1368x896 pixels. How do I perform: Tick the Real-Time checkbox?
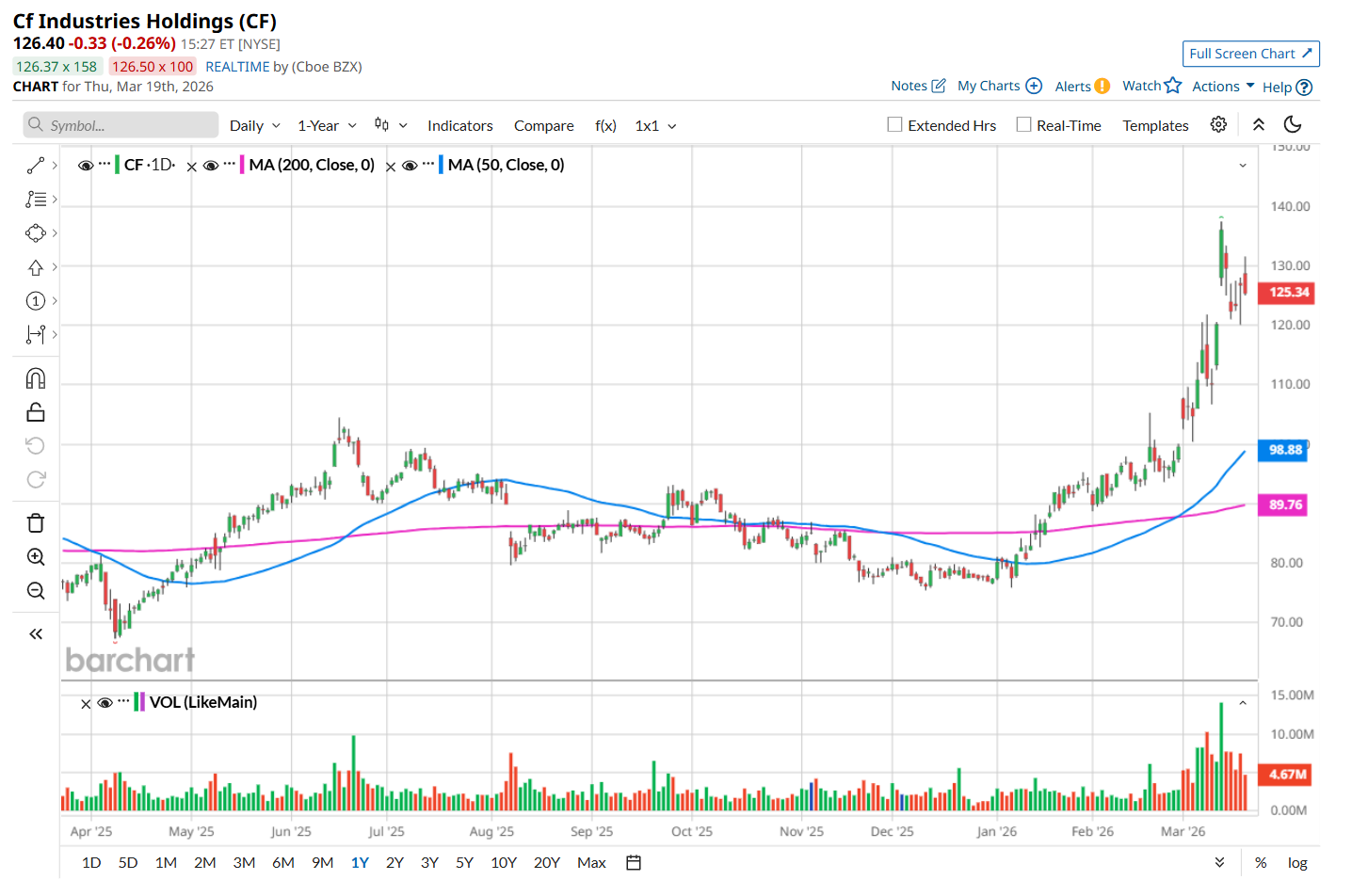tap(1023, 124)
